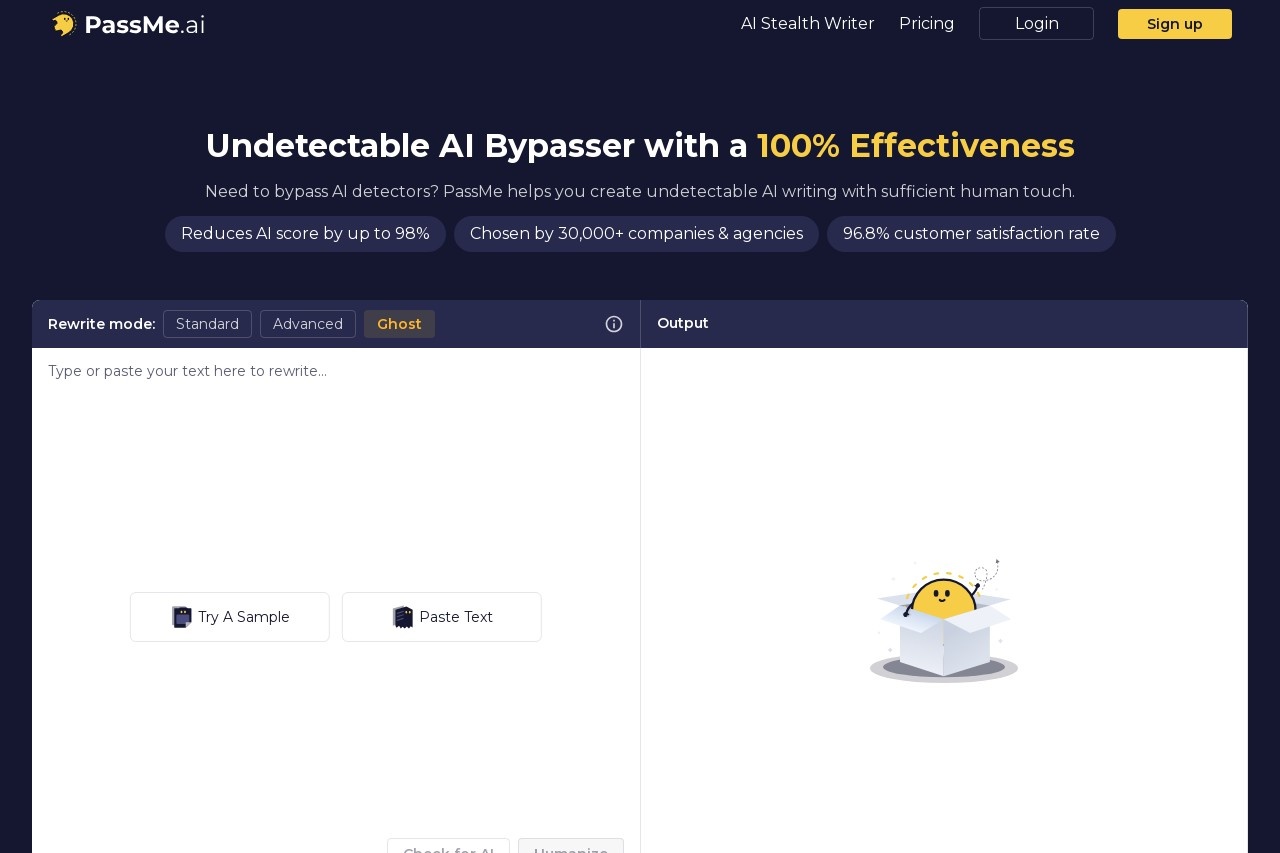Open AI Stealth Writer page
Viewport: 1280px width, 853px height.
tap(808, 24)
